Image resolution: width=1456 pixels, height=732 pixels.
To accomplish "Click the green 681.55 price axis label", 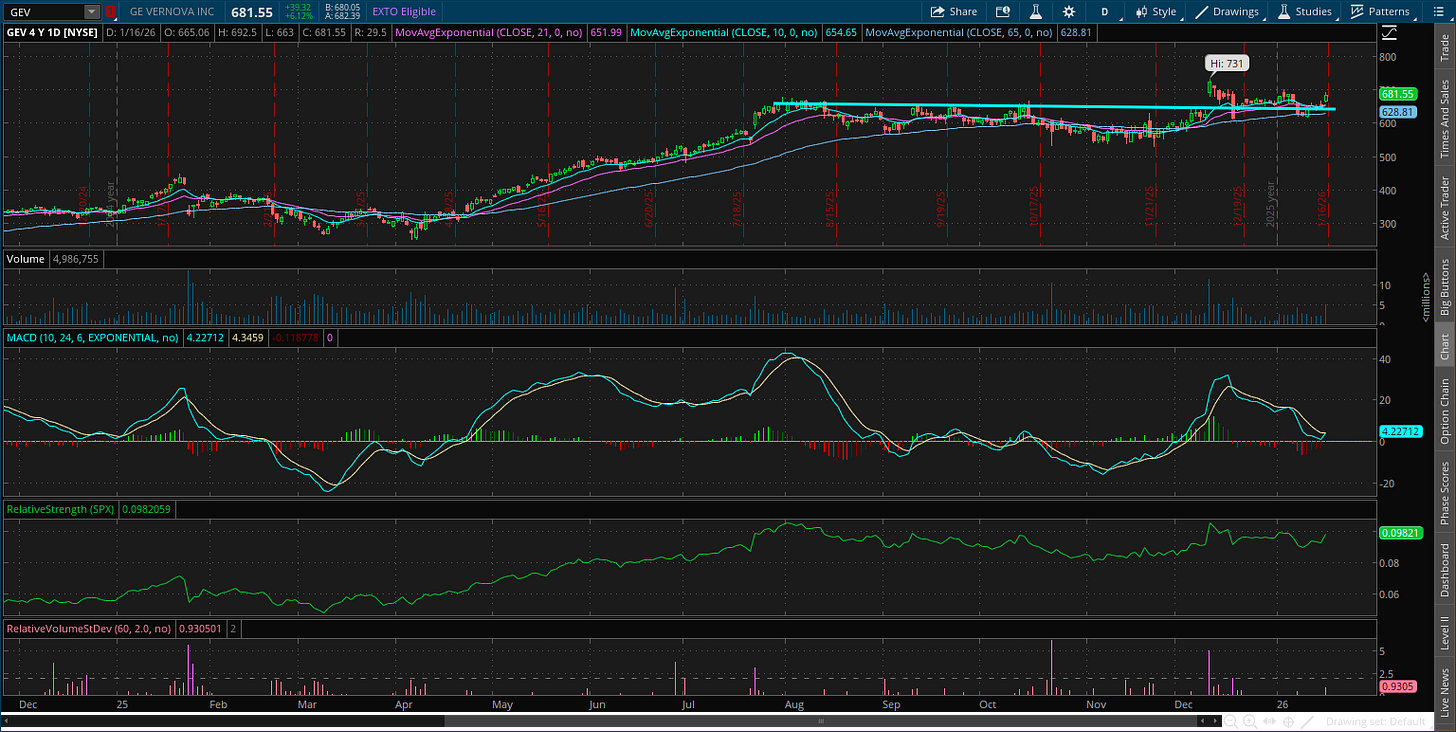I will pyautogui.click(x=1396, y=93).
